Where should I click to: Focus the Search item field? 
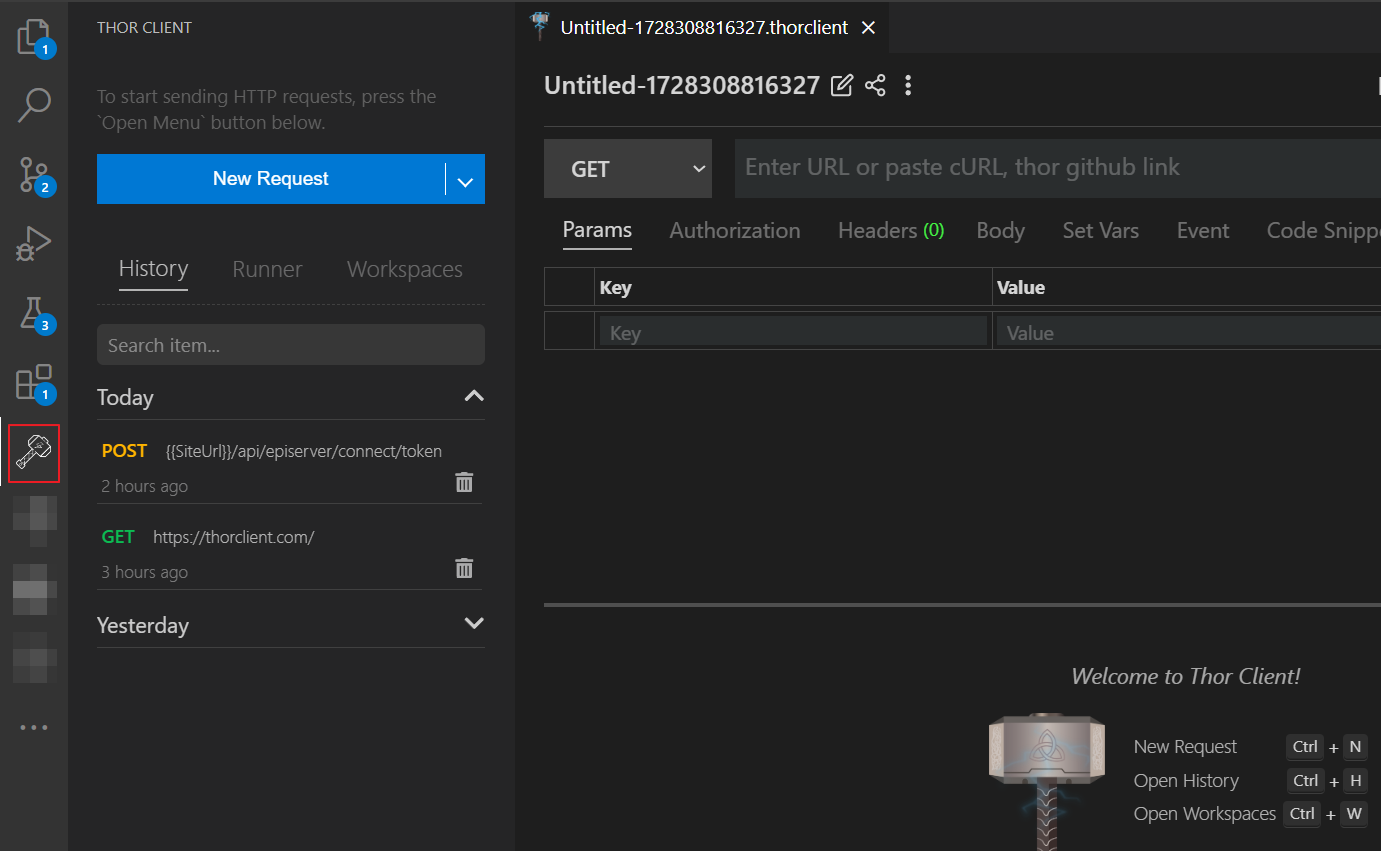(291, 345)
